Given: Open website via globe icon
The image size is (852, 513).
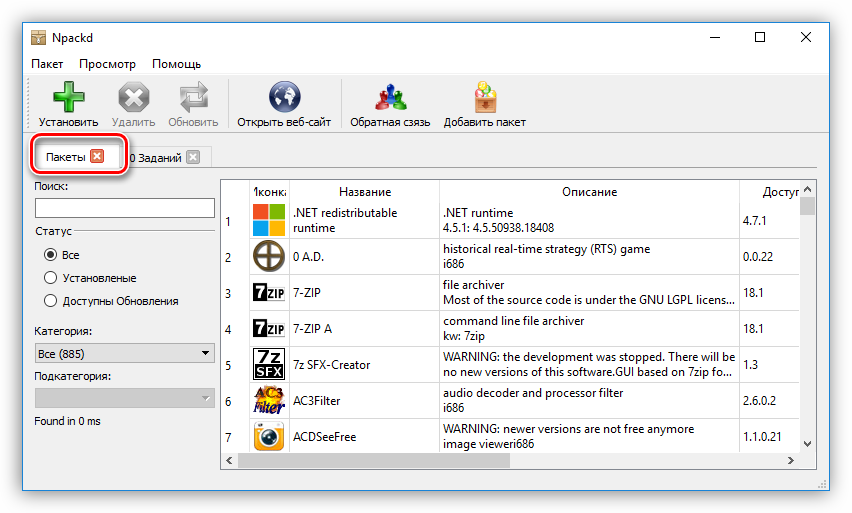Looking at the screenshot, I should point(284,98).
